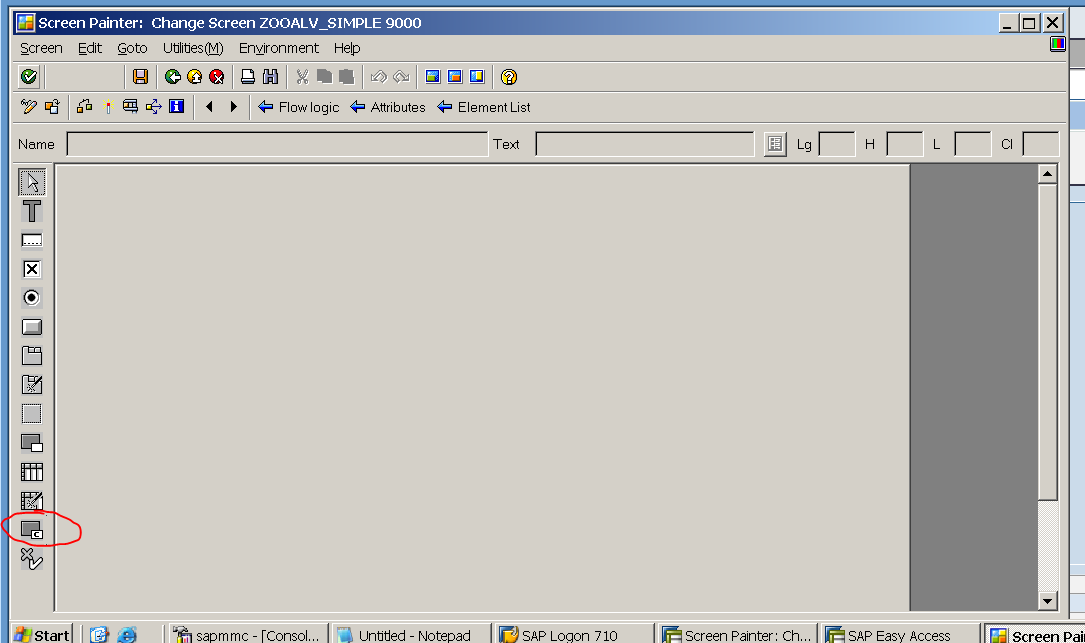Save the screen with the disk icon
This screenshot has height=643, width=1085.
140,76
